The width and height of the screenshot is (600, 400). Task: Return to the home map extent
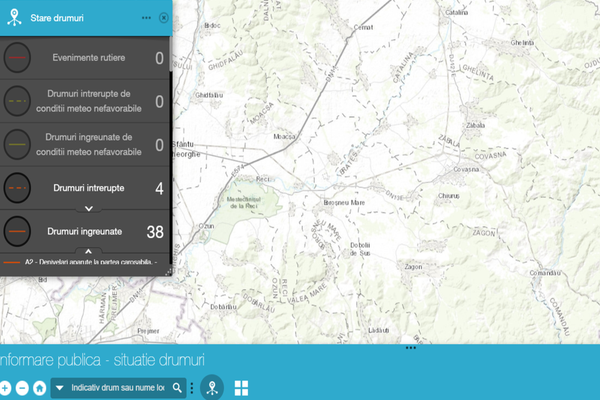click(x=39, y=387)
